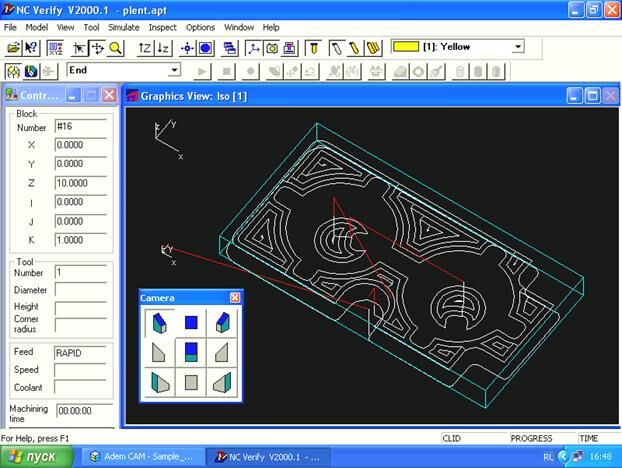Open the Help menu
This screenshot has width=622, height=468.
click(x=271, y=27)
